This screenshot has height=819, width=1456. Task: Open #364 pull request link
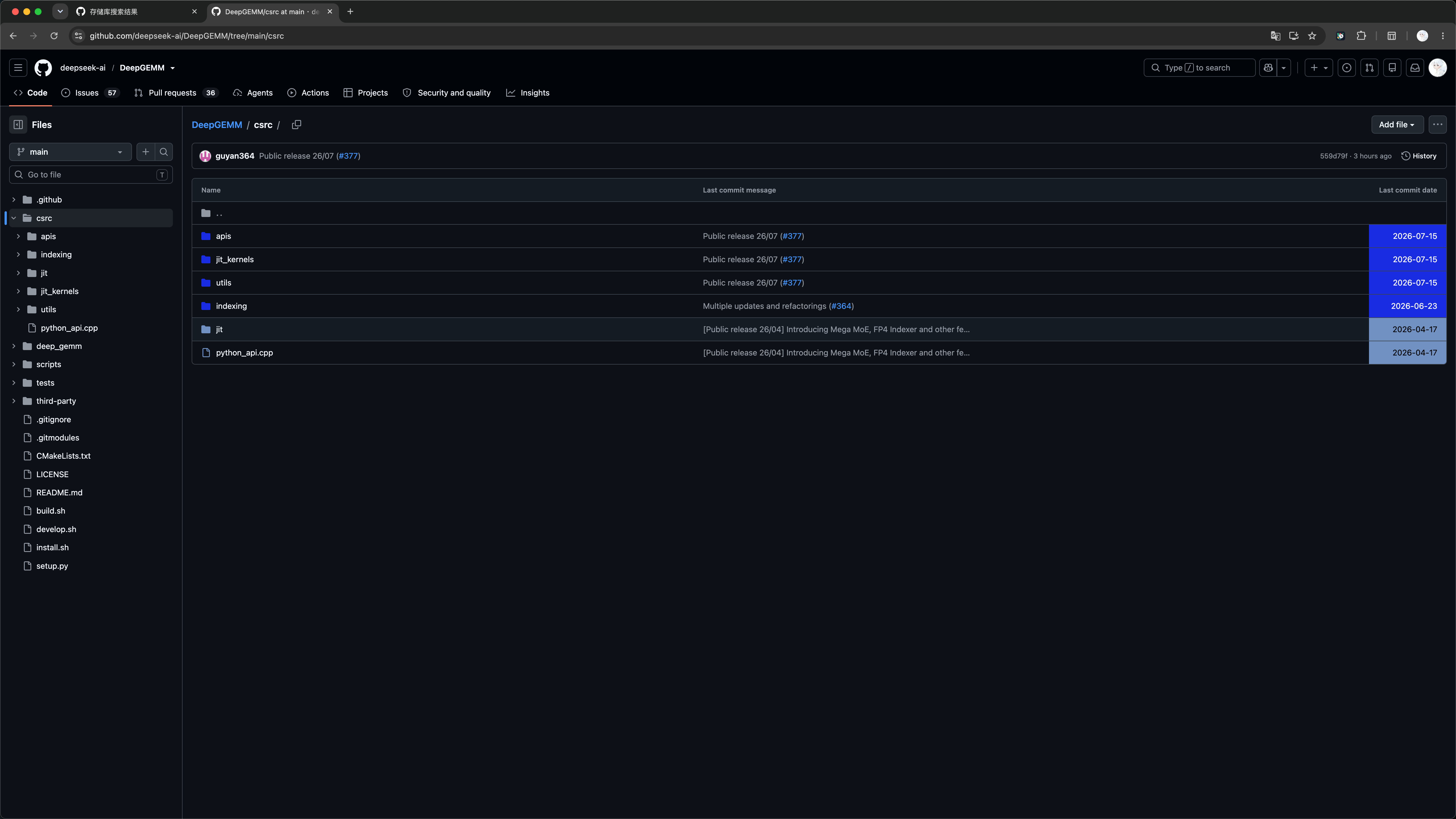(841, 306)
